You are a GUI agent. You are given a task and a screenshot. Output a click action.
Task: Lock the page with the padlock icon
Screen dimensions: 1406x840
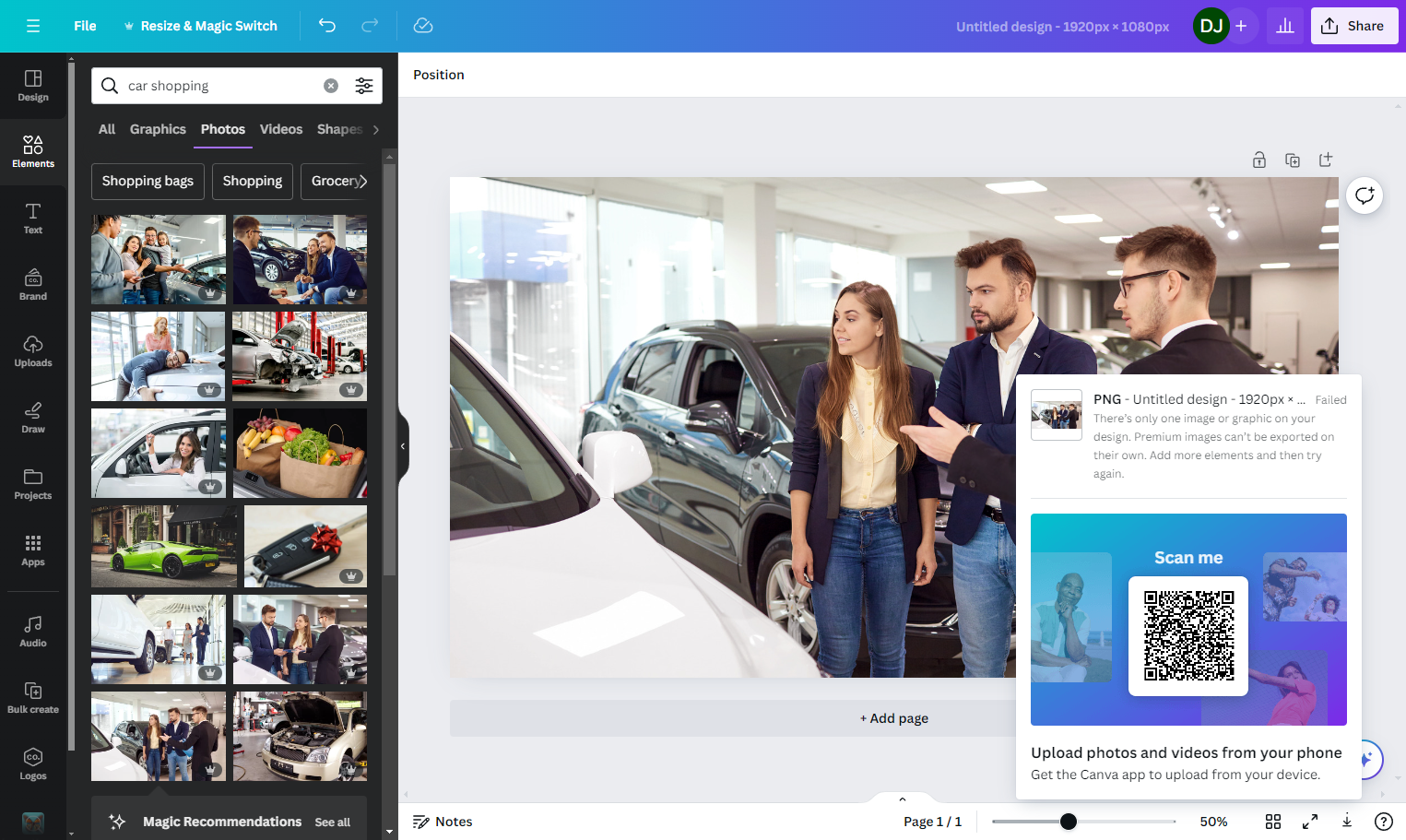(x=1259, y=160)
